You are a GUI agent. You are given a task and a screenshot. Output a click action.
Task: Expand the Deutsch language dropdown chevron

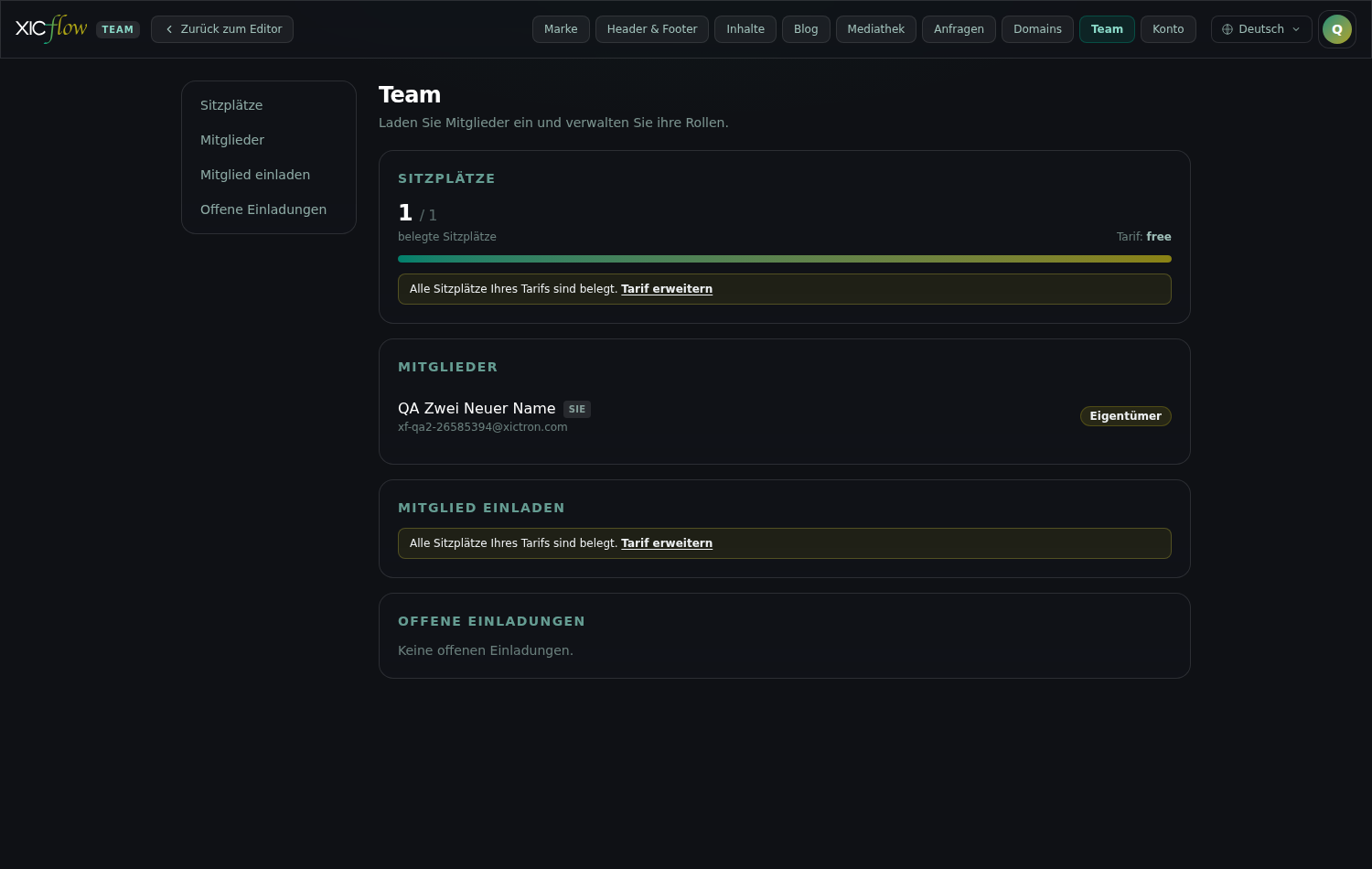tap(1296, 29)
